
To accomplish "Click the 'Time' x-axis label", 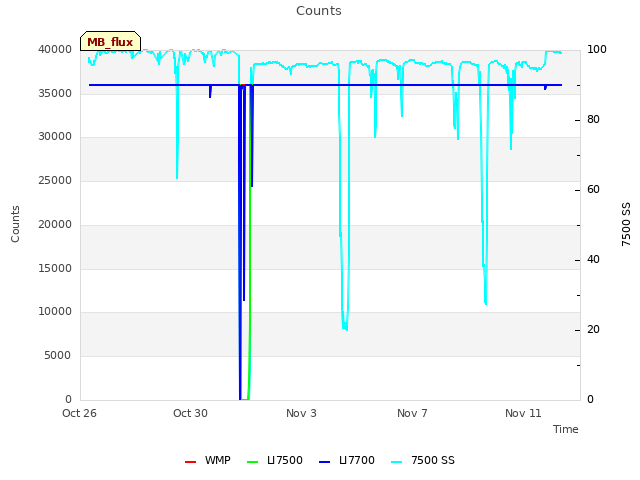I will pos(566,429).
